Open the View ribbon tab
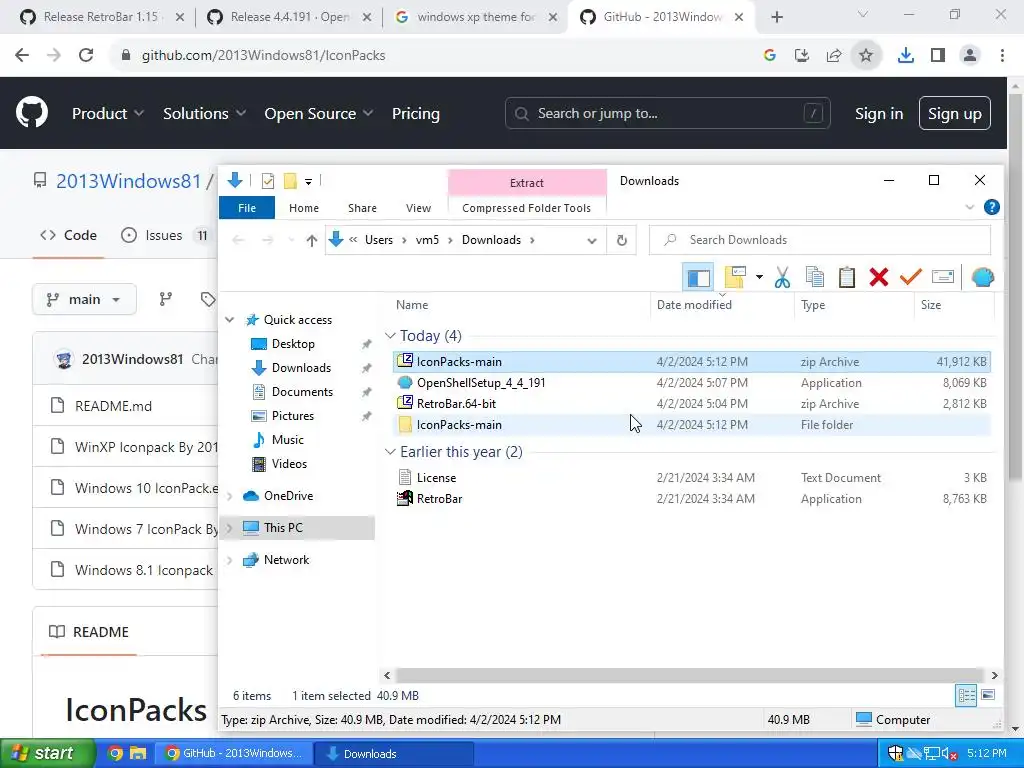The image size is (1024, 768). coord(418,208)
